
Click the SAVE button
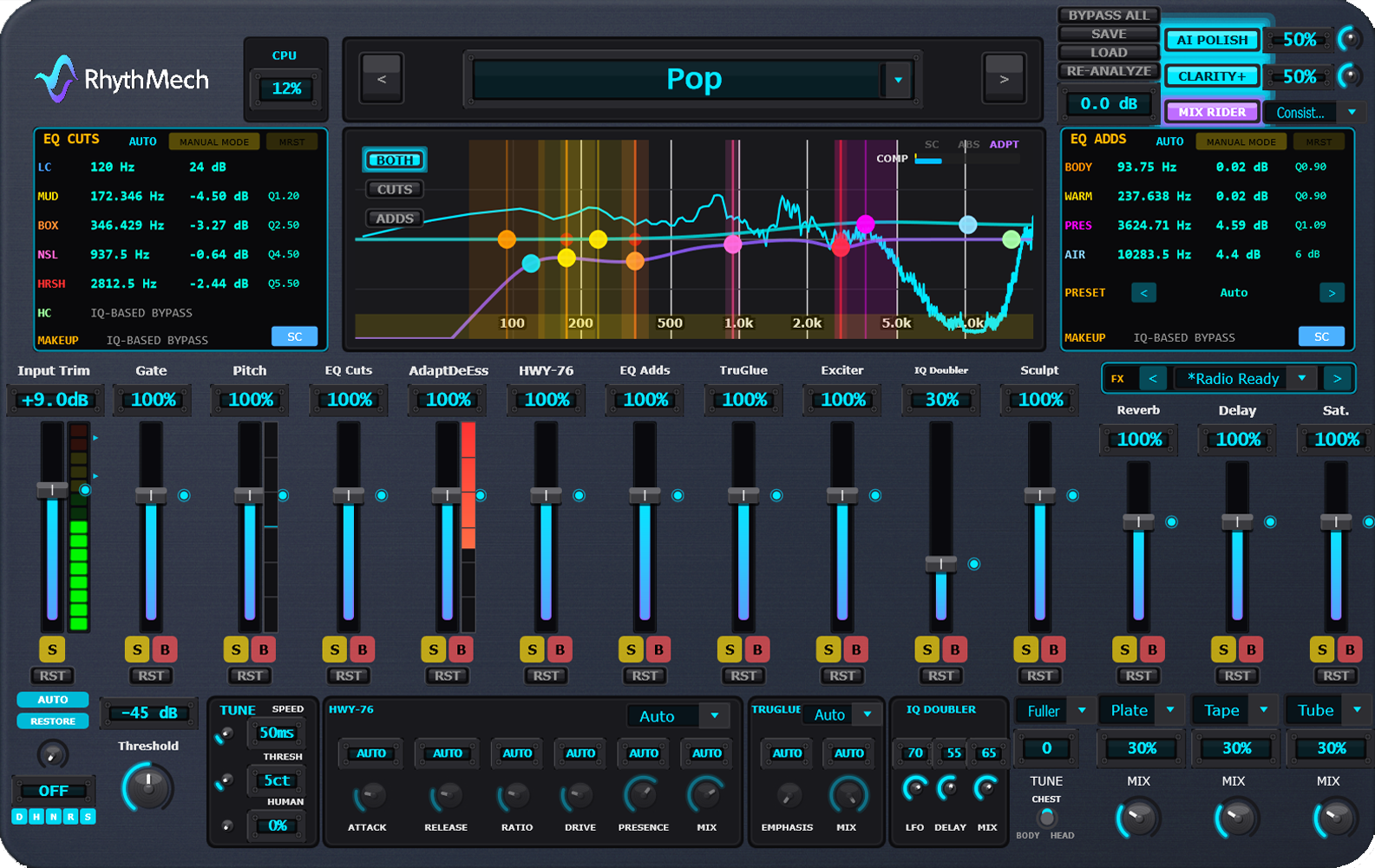pyautogui.click(x=1109, y=34)
